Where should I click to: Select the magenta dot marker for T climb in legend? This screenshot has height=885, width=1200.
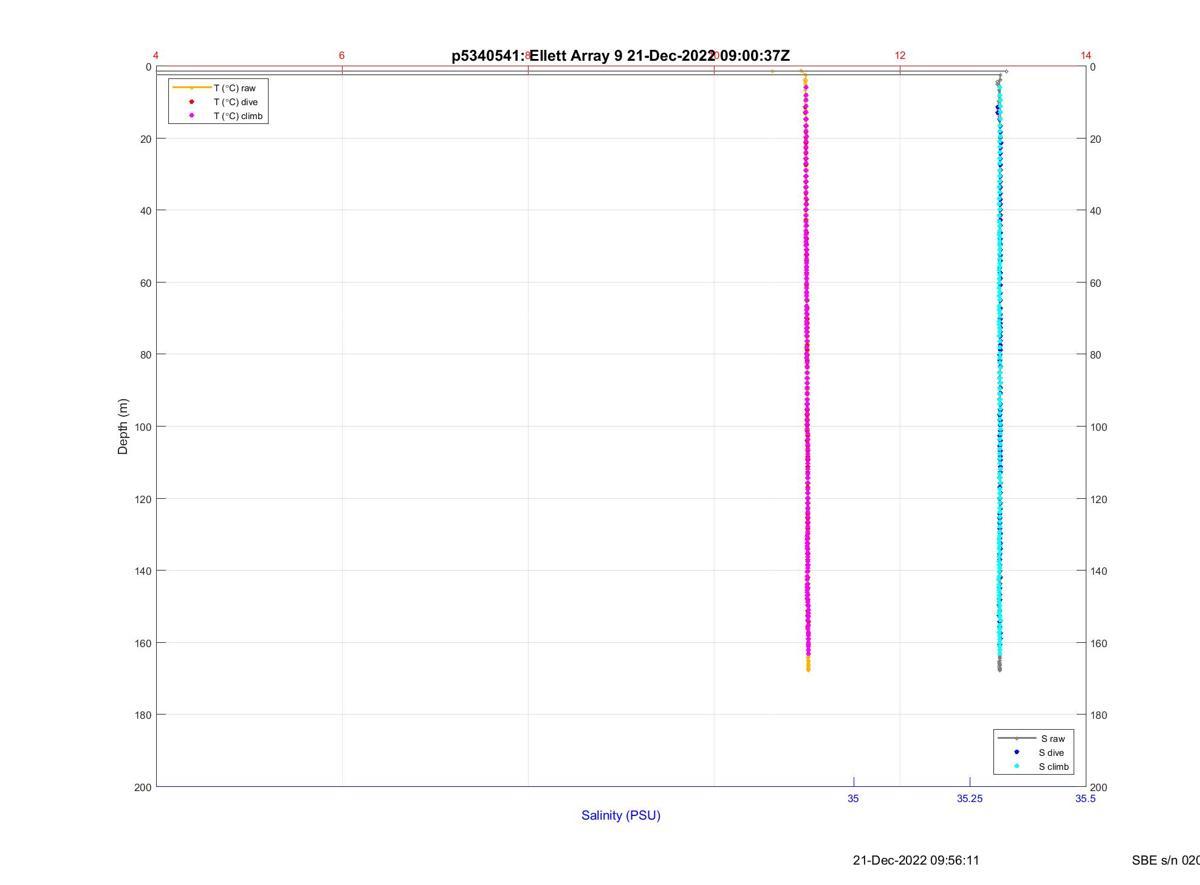(191, 116)
